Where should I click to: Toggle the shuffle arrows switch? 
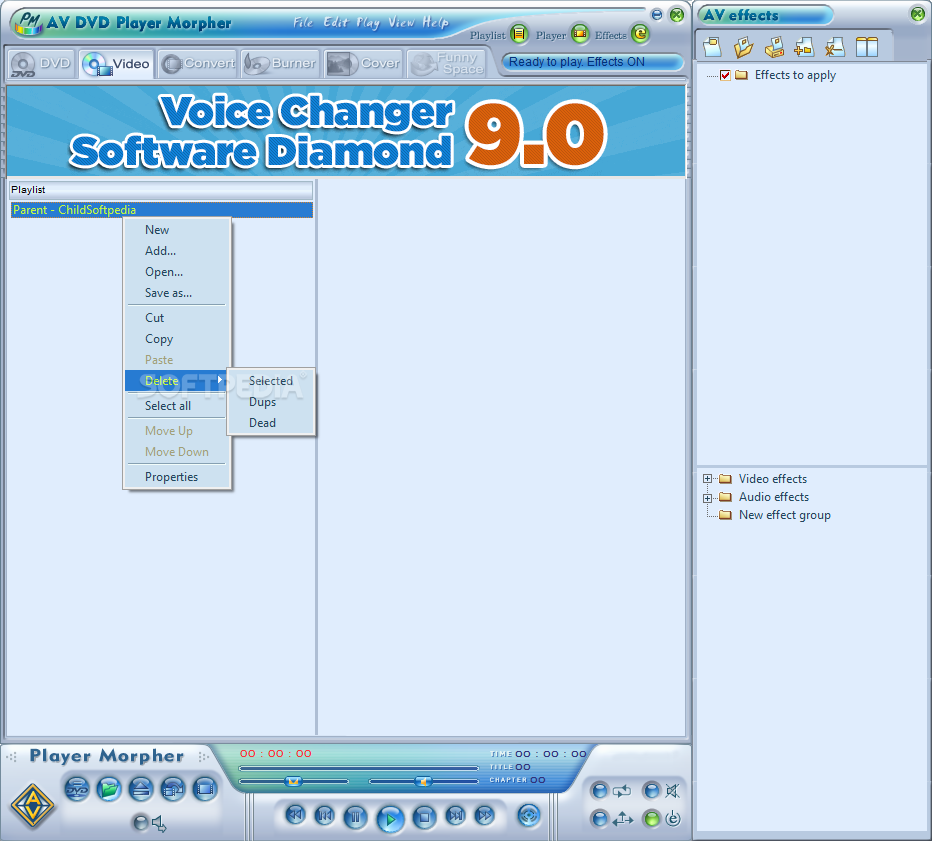[600, 819]
